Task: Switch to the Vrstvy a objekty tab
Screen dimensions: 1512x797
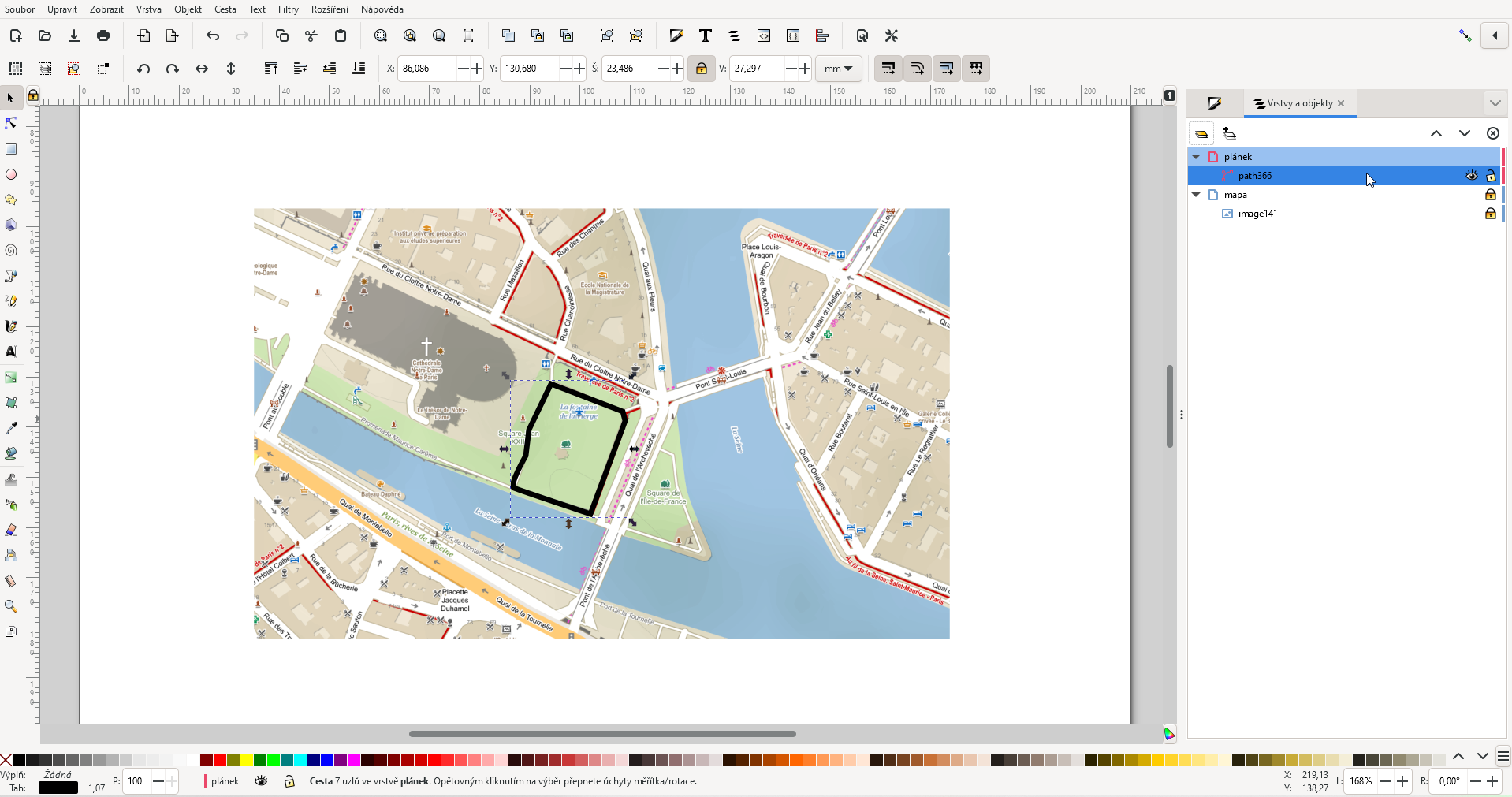Action: 1298,103
